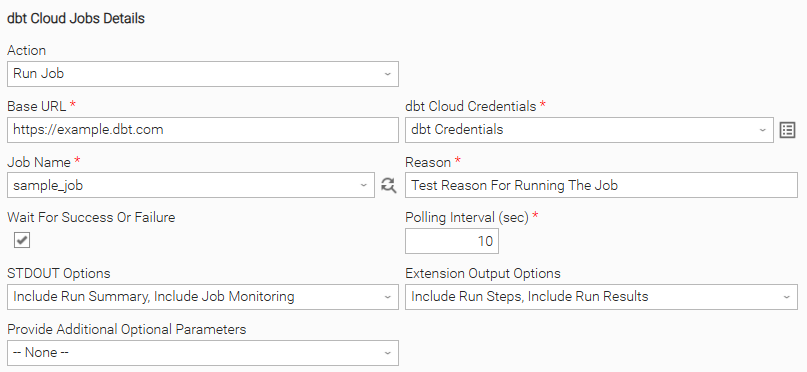Click the Job Name field label
Viewport: 807px width, 372px height.
tap(39, 162)
